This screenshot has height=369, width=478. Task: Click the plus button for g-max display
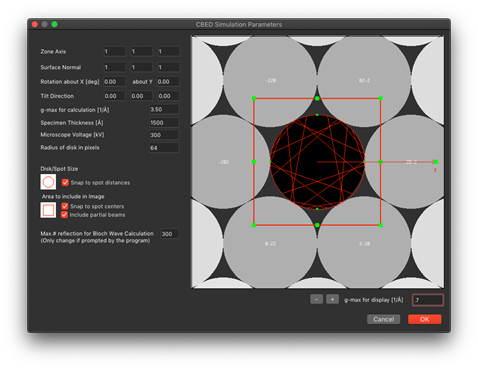pos(332,299)
